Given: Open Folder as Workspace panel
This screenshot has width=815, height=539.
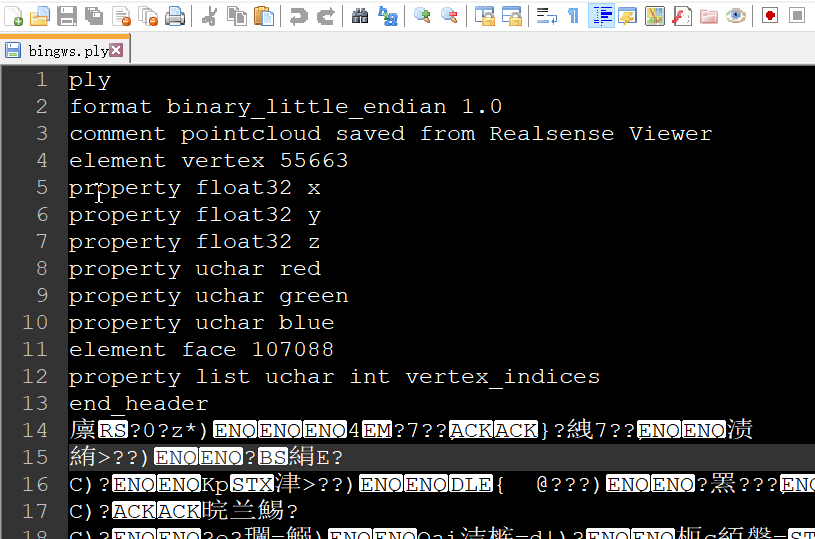Looking at the screenshot, I should coord(709,16).
